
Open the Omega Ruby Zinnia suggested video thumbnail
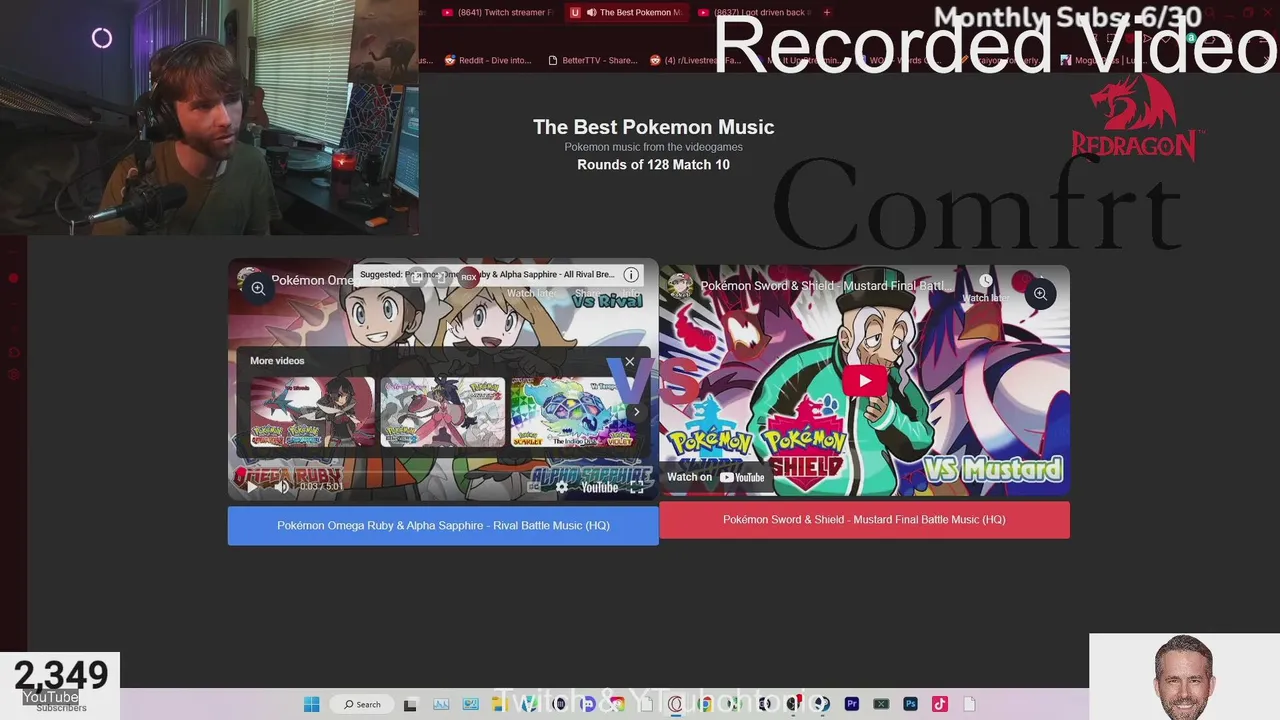pyautogui.click(x=312, y=412)
